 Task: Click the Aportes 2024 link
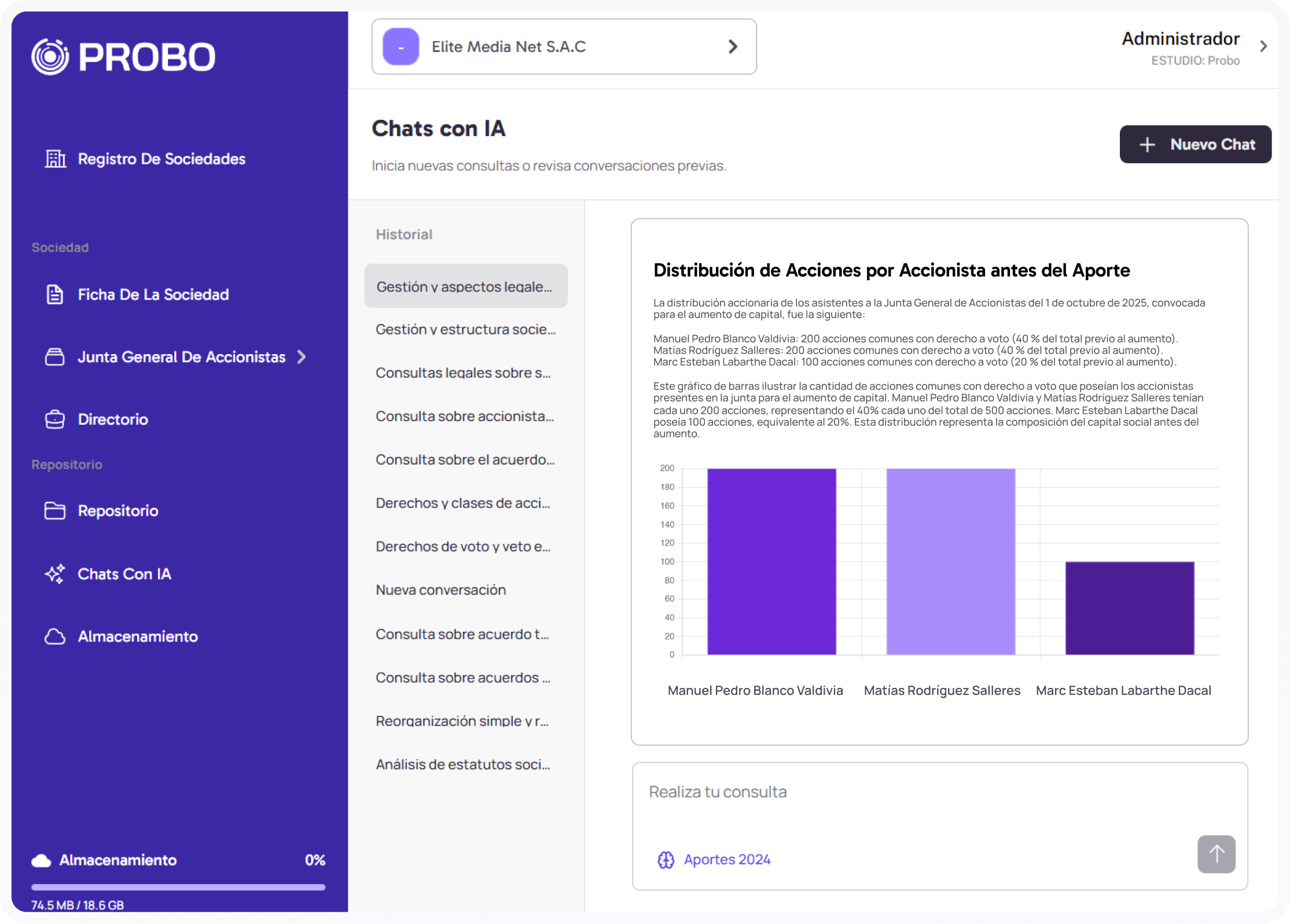[x=727, y=860]
